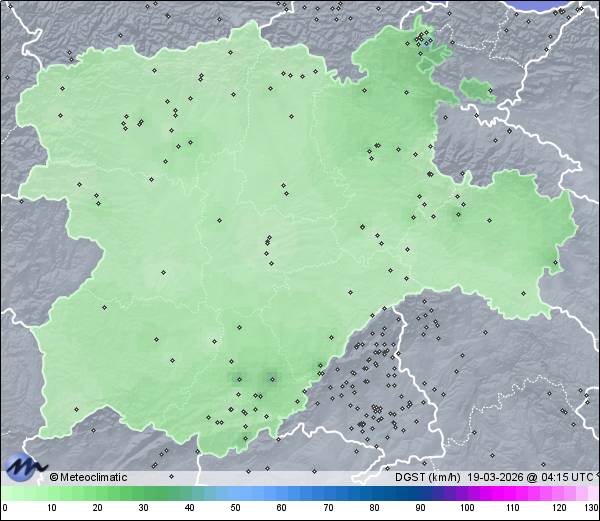Image resolution: width=600 pixels, height=521 pixels.
Task: Click the 130 km/h label at scale end
Action: coord(590,508)
